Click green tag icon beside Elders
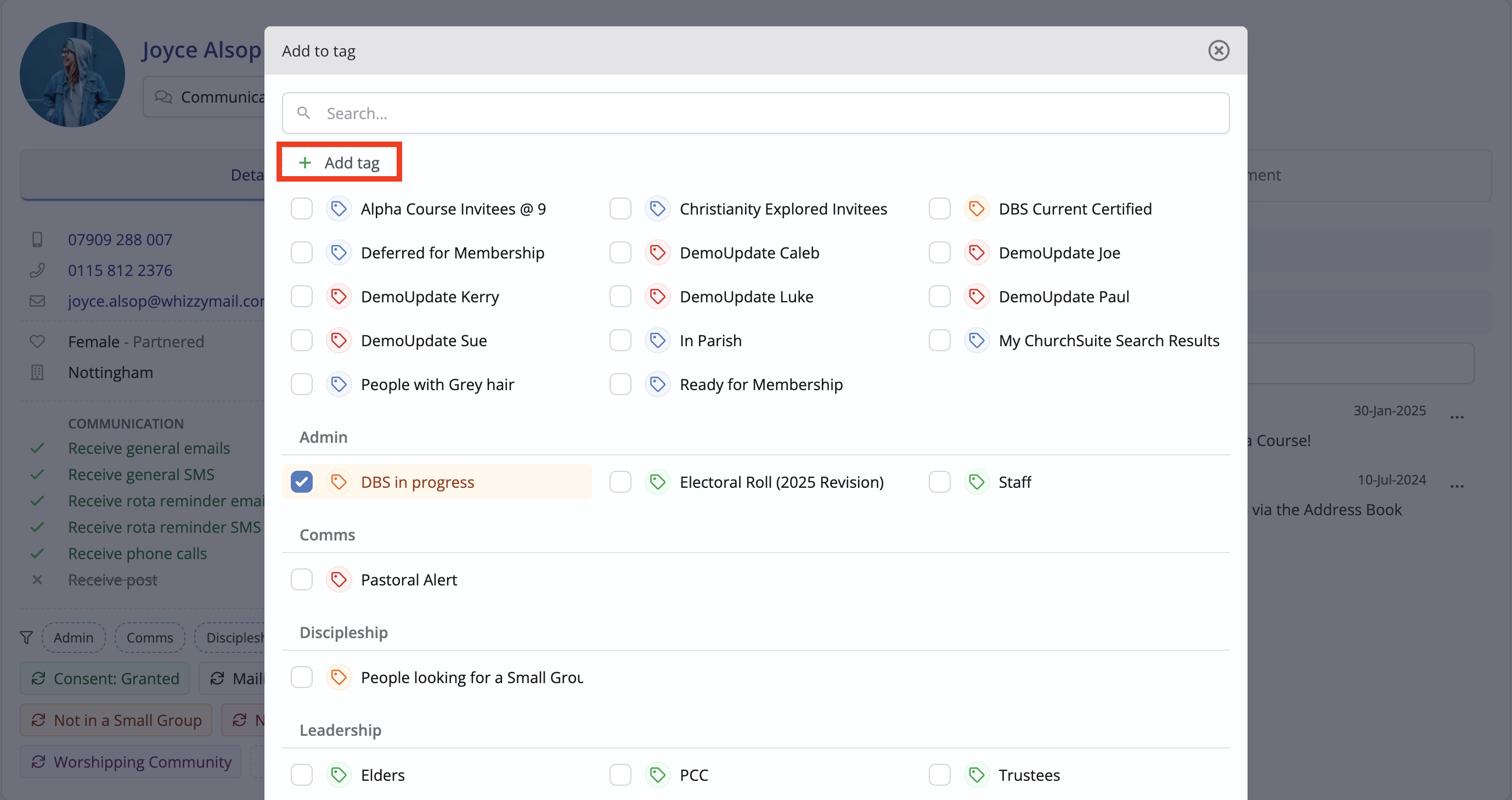Viewport: 1512px width, 800px height. point(338,775)
